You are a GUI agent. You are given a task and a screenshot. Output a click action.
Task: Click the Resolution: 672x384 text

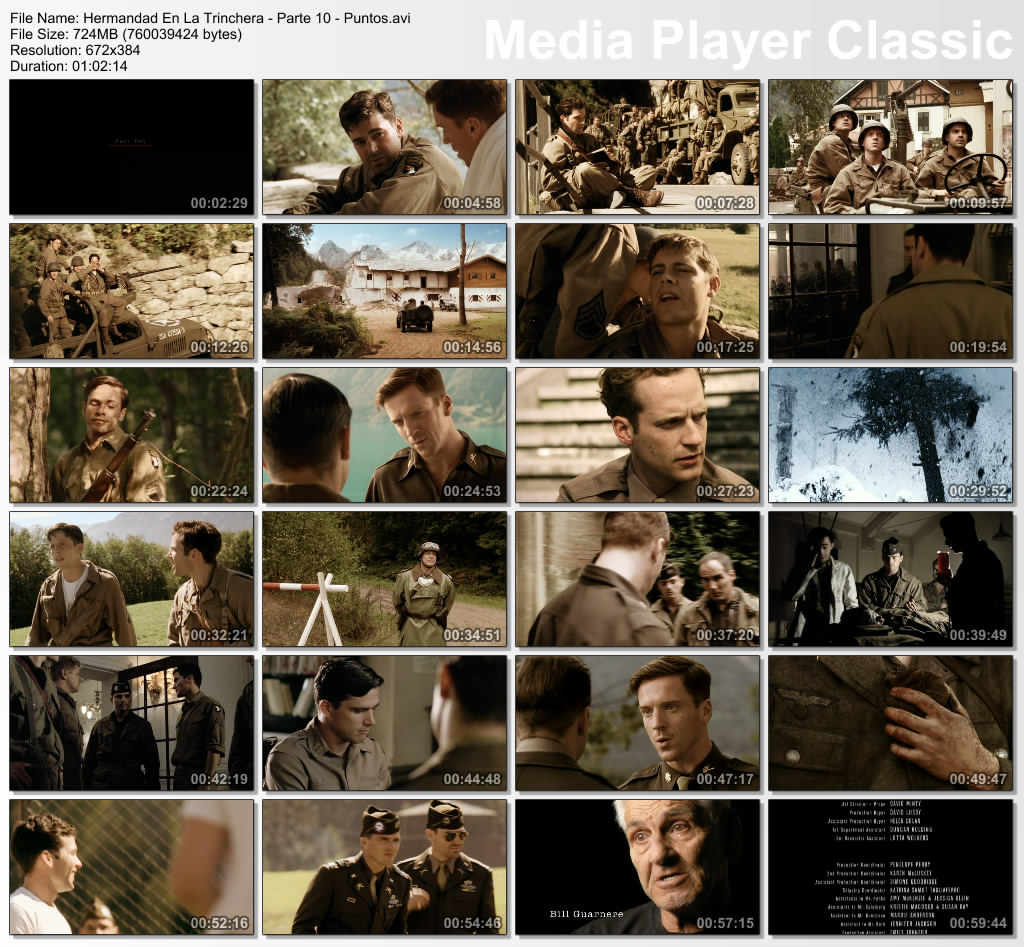point(75,50)
